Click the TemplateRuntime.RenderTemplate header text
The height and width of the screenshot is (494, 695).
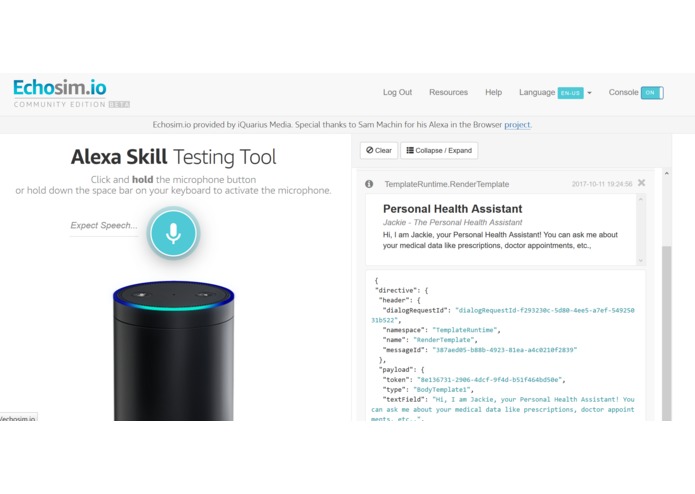446,184
